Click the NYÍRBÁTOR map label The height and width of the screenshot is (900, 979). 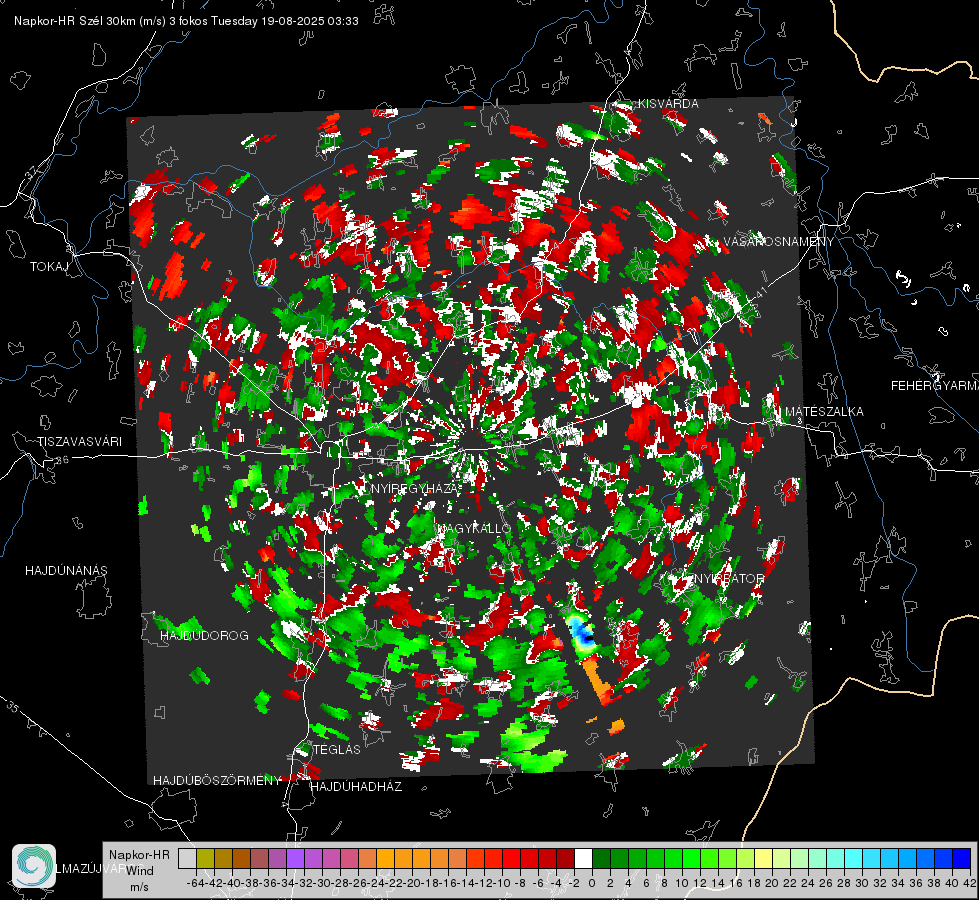click(727, 579)
